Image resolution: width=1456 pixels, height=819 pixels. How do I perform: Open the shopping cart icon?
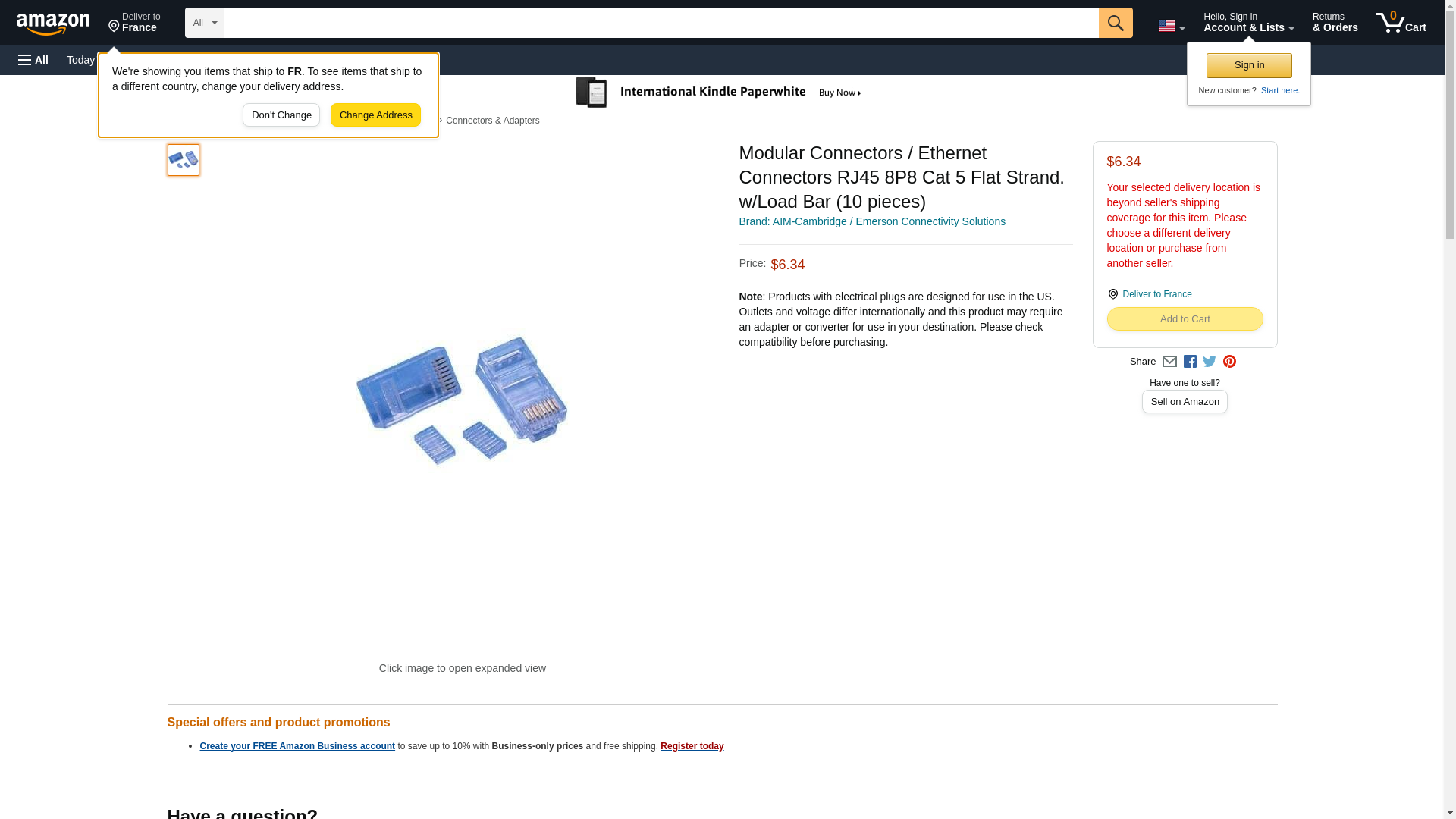pos(1401,23)
